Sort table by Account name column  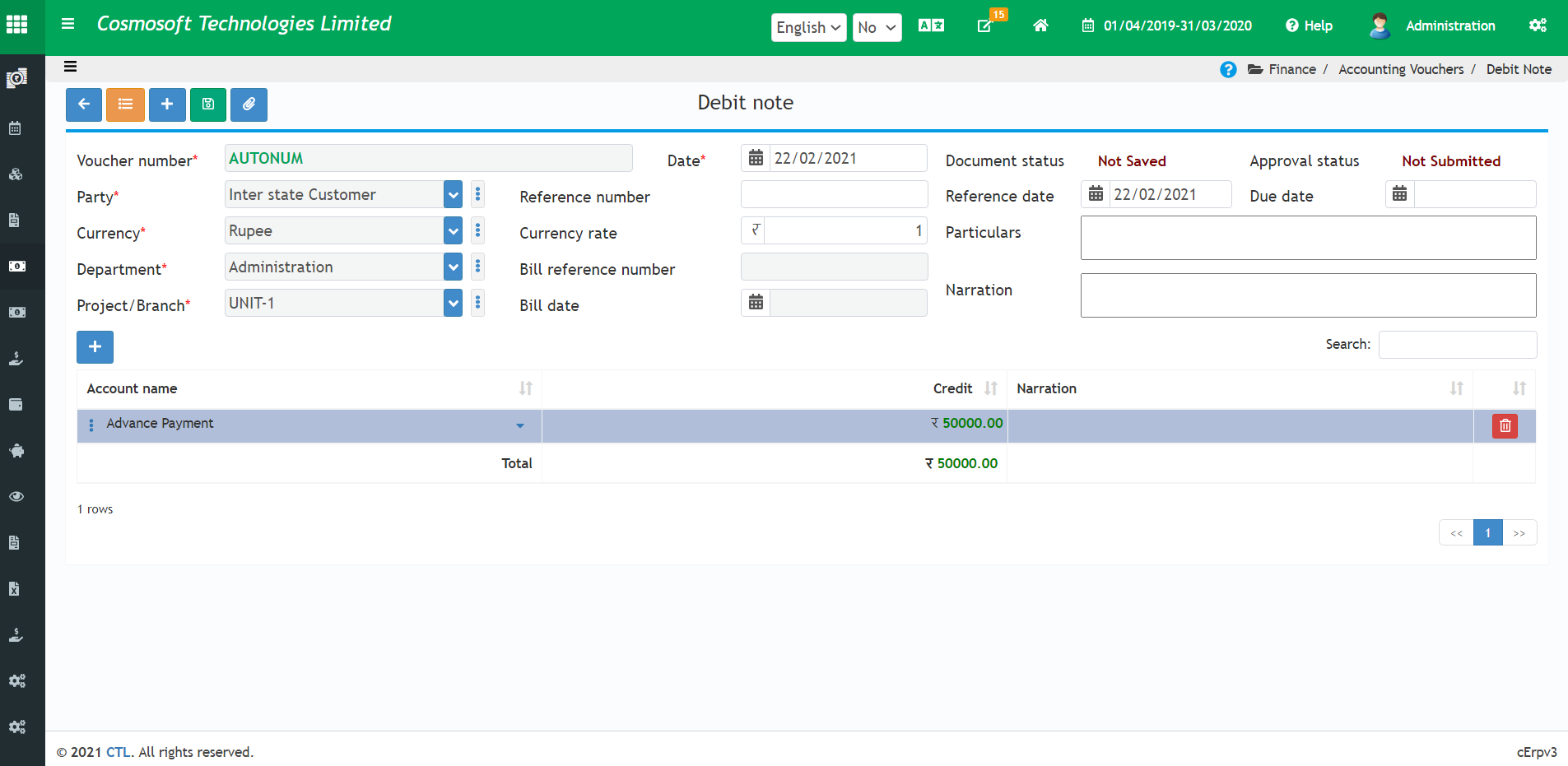tap(525, 388)
